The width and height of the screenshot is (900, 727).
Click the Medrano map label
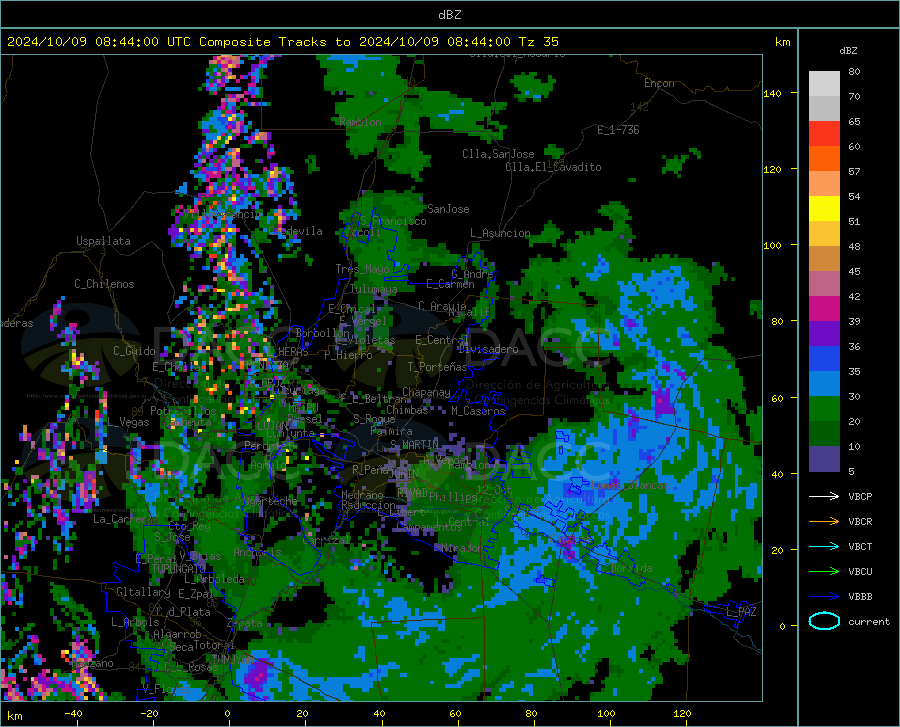pos(362,495)
